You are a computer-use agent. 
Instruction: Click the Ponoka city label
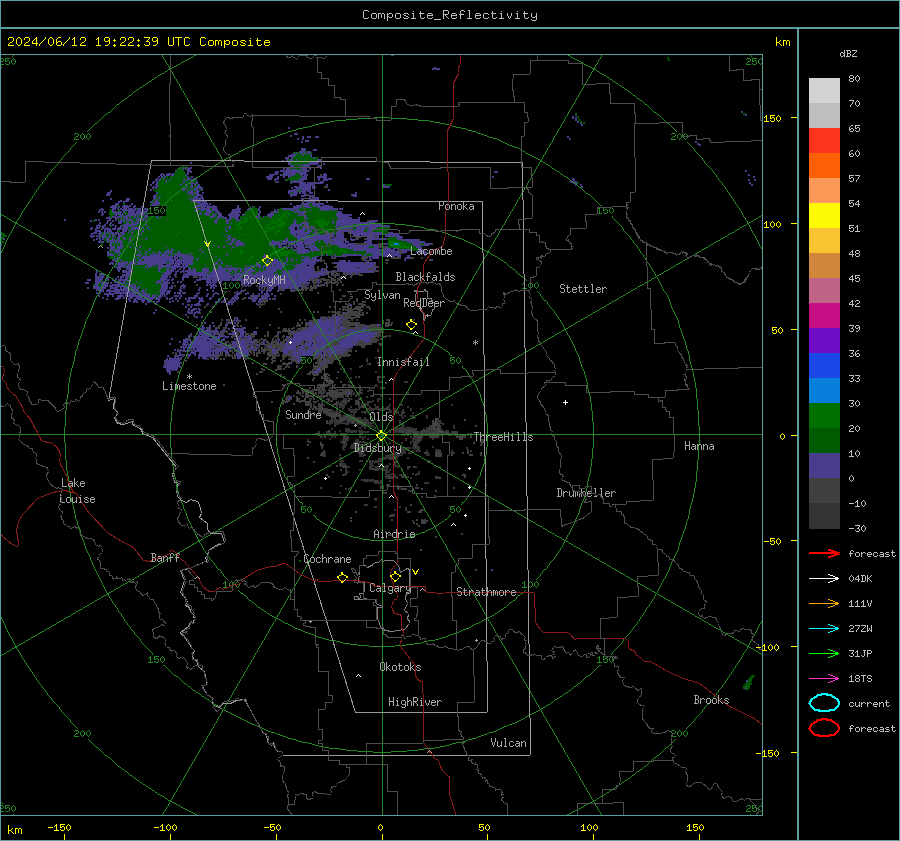456,206
